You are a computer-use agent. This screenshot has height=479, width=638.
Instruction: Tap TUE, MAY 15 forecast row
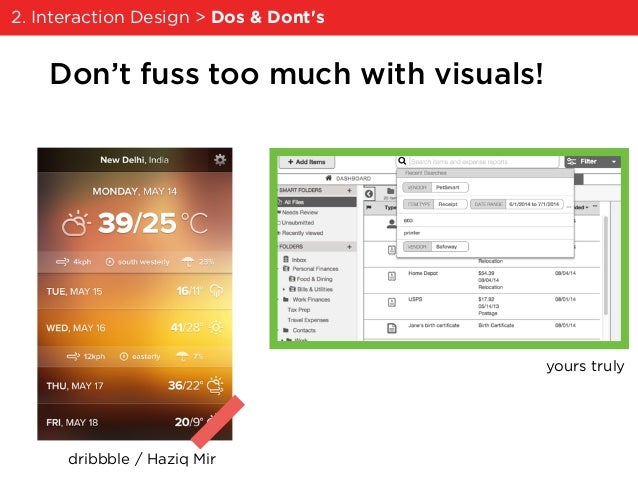[x=135, y=291]
